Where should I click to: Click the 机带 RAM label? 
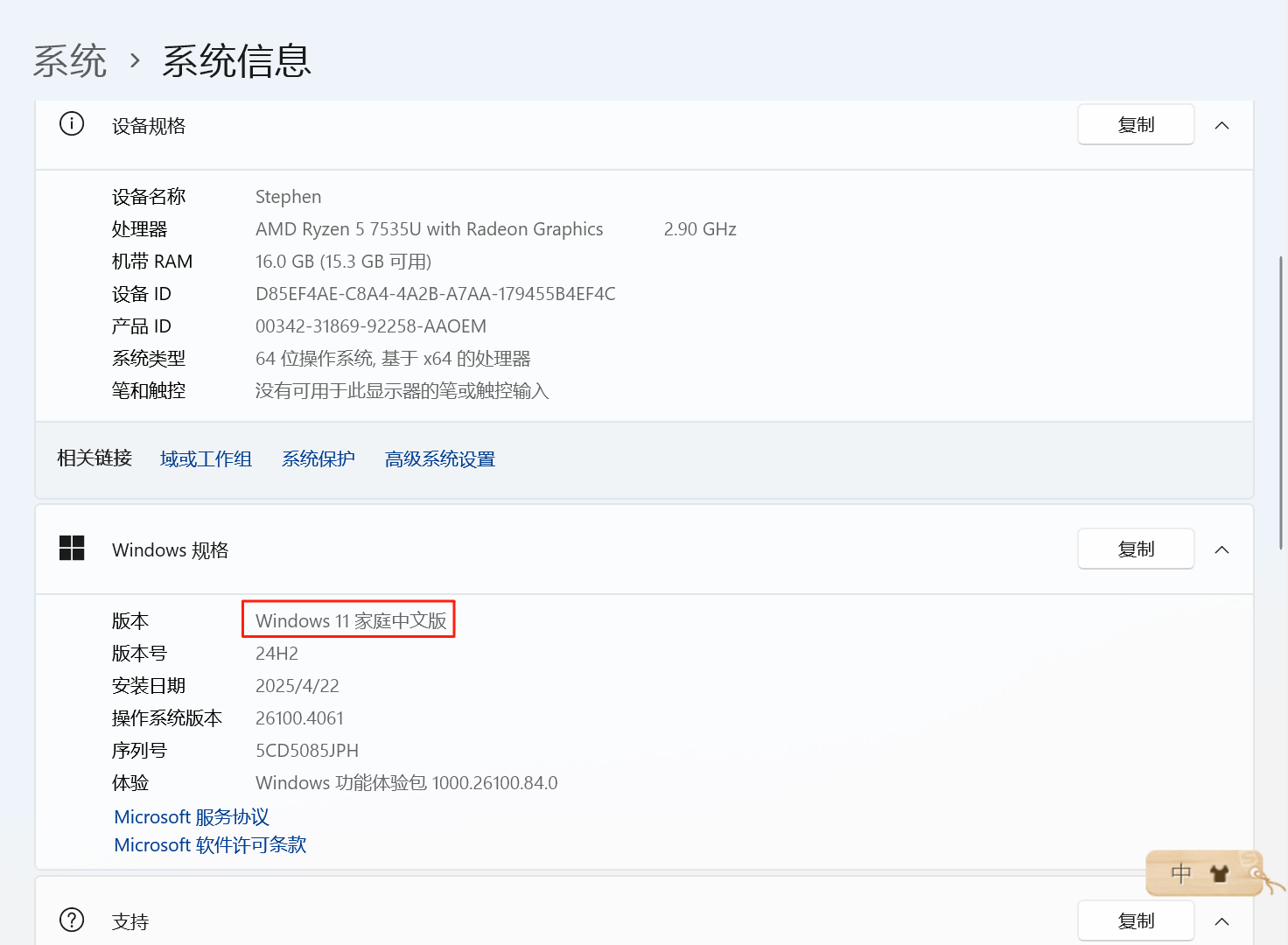(152, 262)
